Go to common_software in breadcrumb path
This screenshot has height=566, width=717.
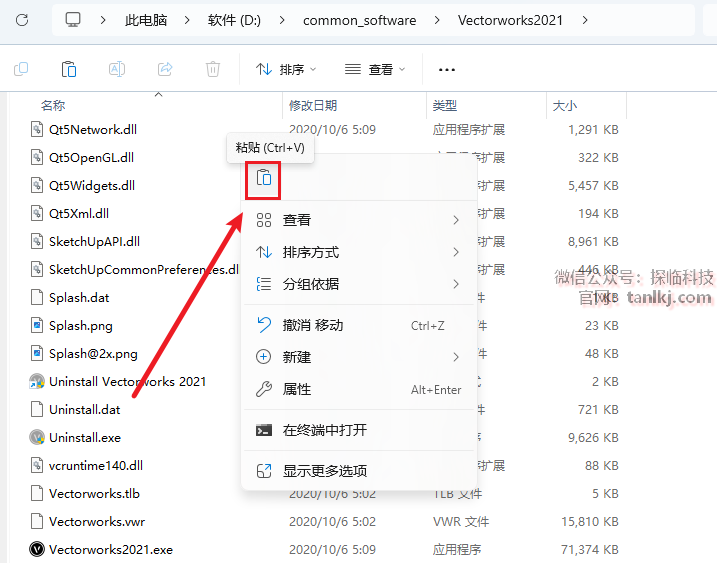tap(359, 20)
